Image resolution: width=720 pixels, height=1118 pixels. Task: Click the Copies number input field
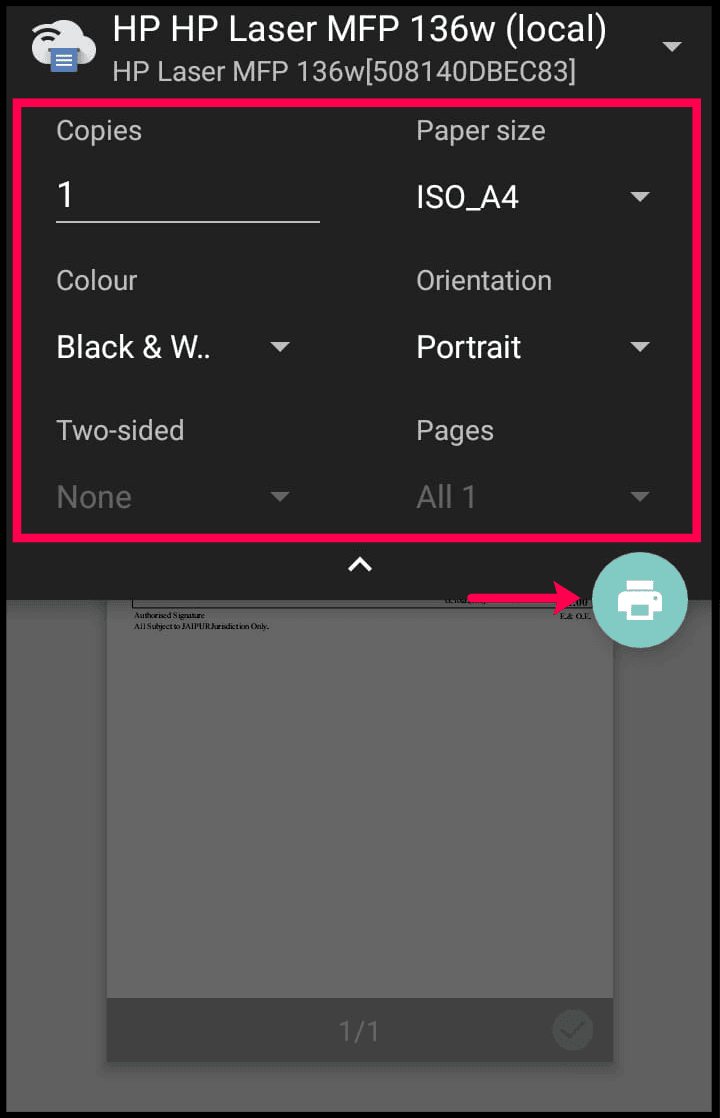pos(187,197)
